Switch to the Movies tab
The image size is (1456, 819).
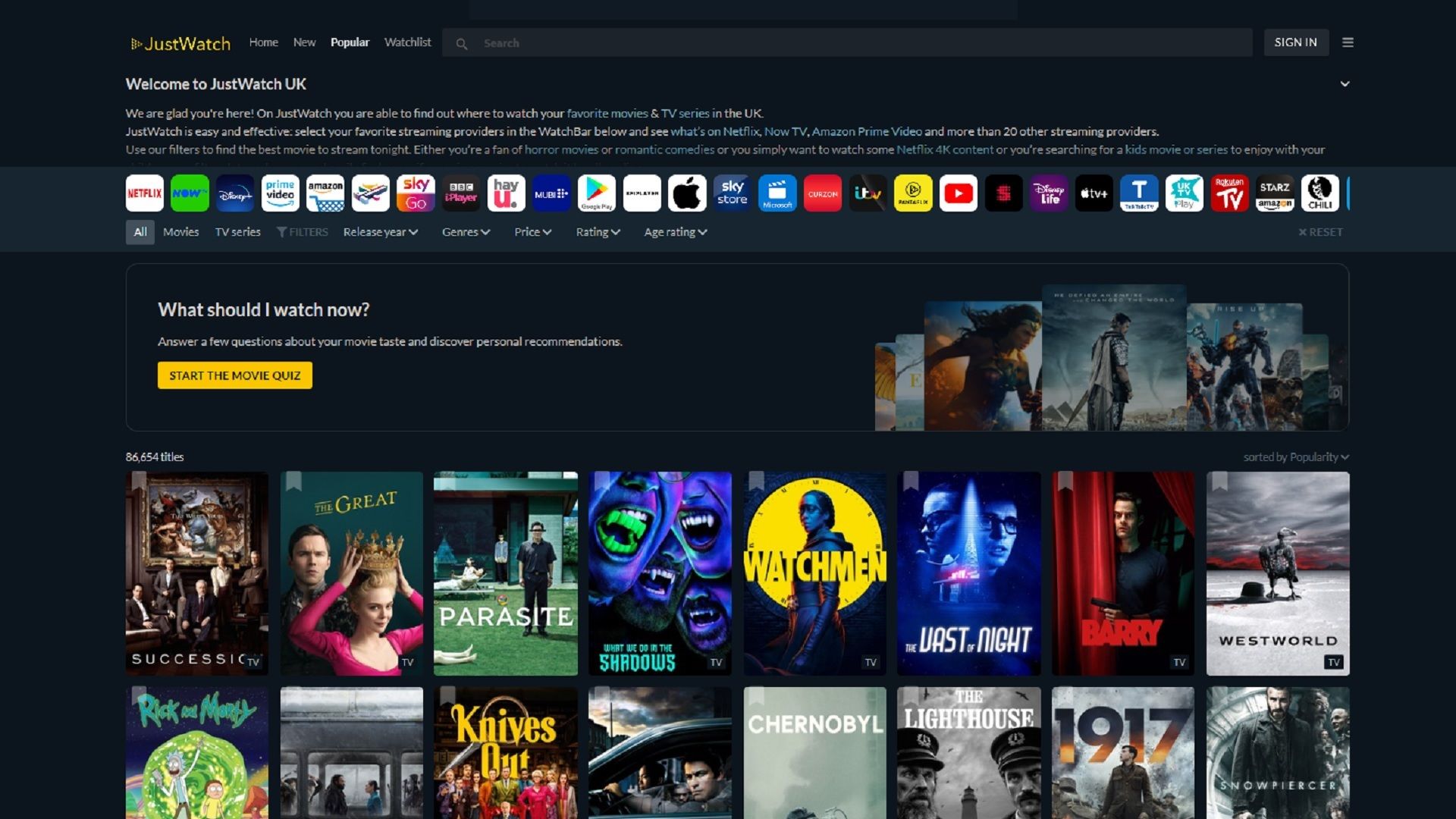coord(180,232)
